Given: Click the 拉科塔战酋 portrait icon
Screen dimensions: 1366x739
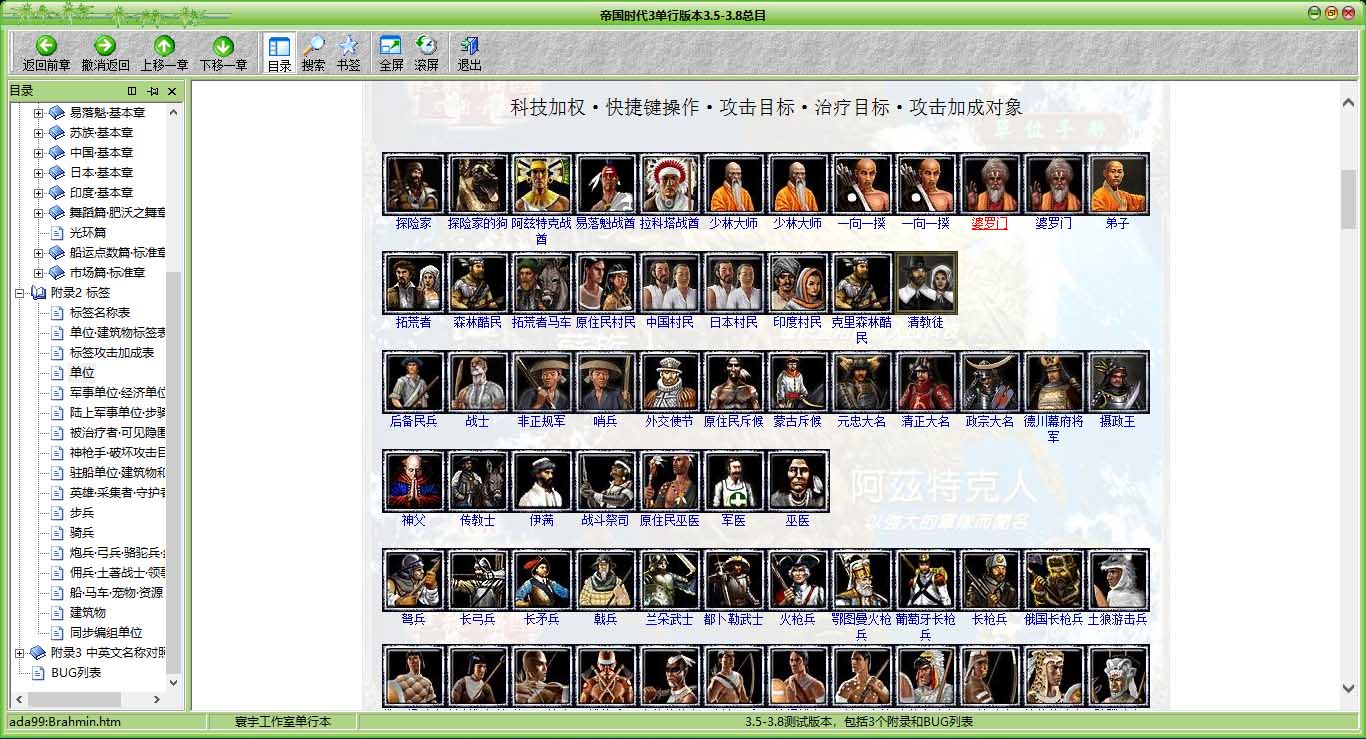Looking at the screenshot, I should [670, 184].
